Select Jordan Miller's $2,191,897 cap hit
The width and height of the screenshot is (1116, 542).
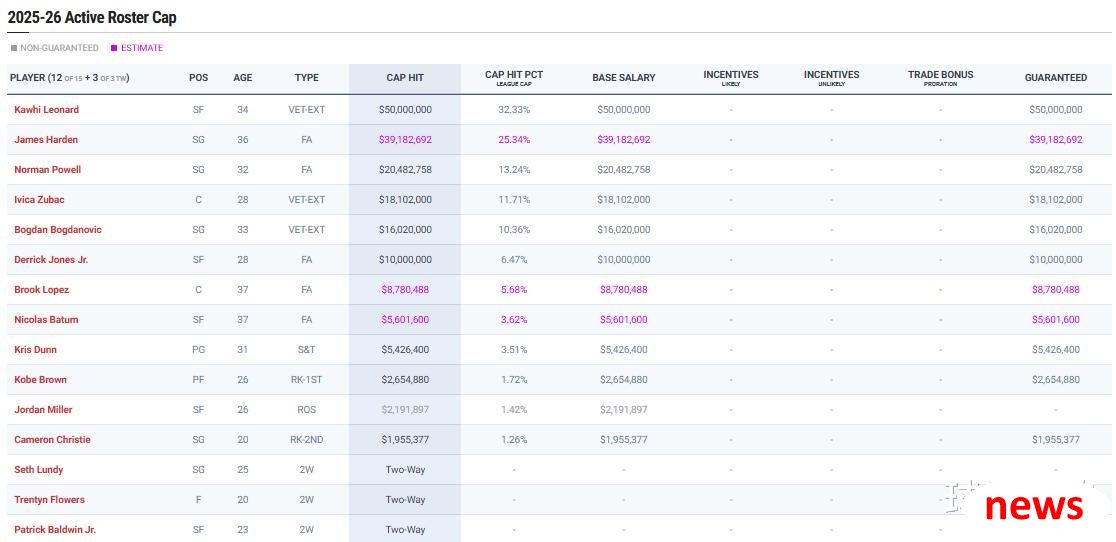click(405, 409)
